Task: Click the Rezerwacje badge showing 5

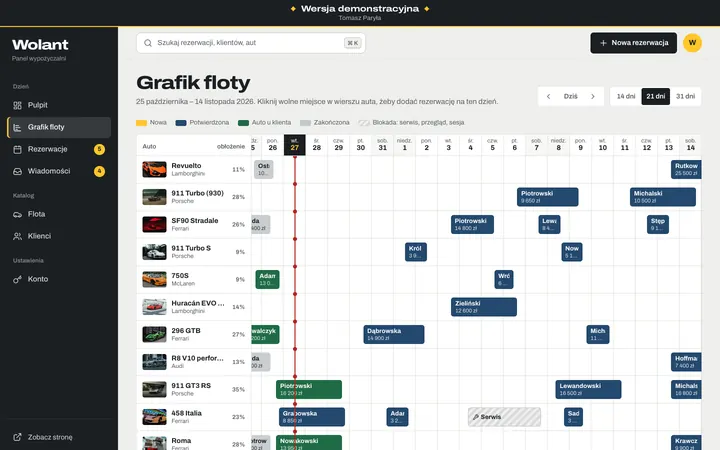Action: pos(99,149)
